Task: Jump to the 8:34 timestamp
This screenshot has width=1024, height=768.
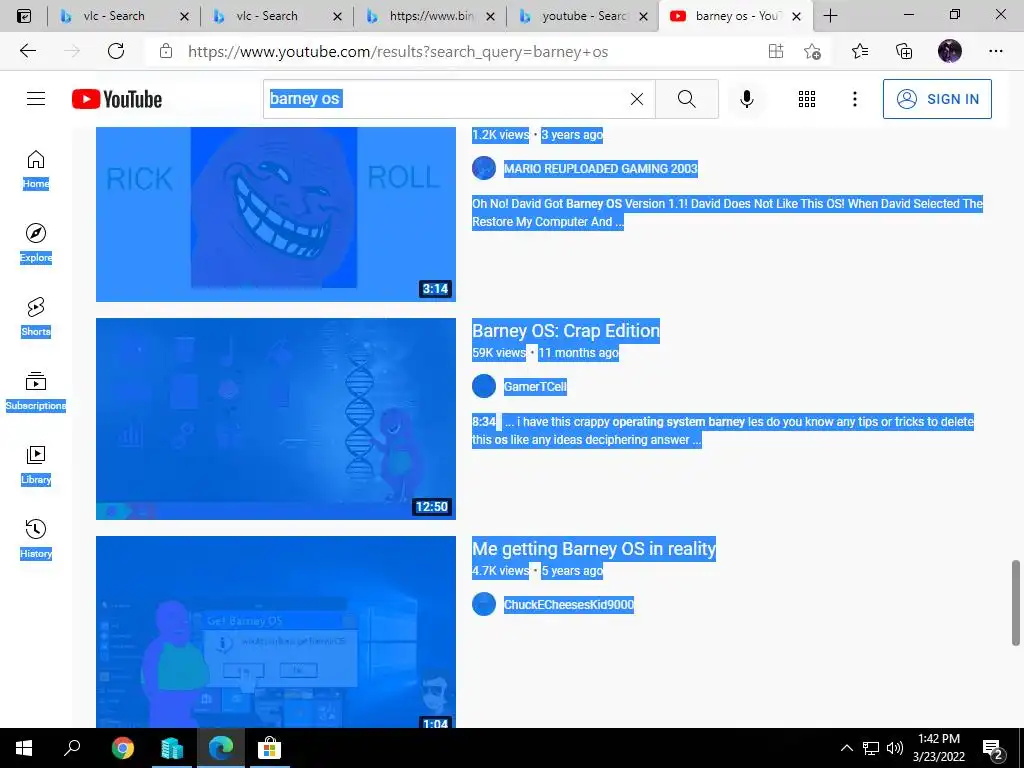Action: (484, 421)
